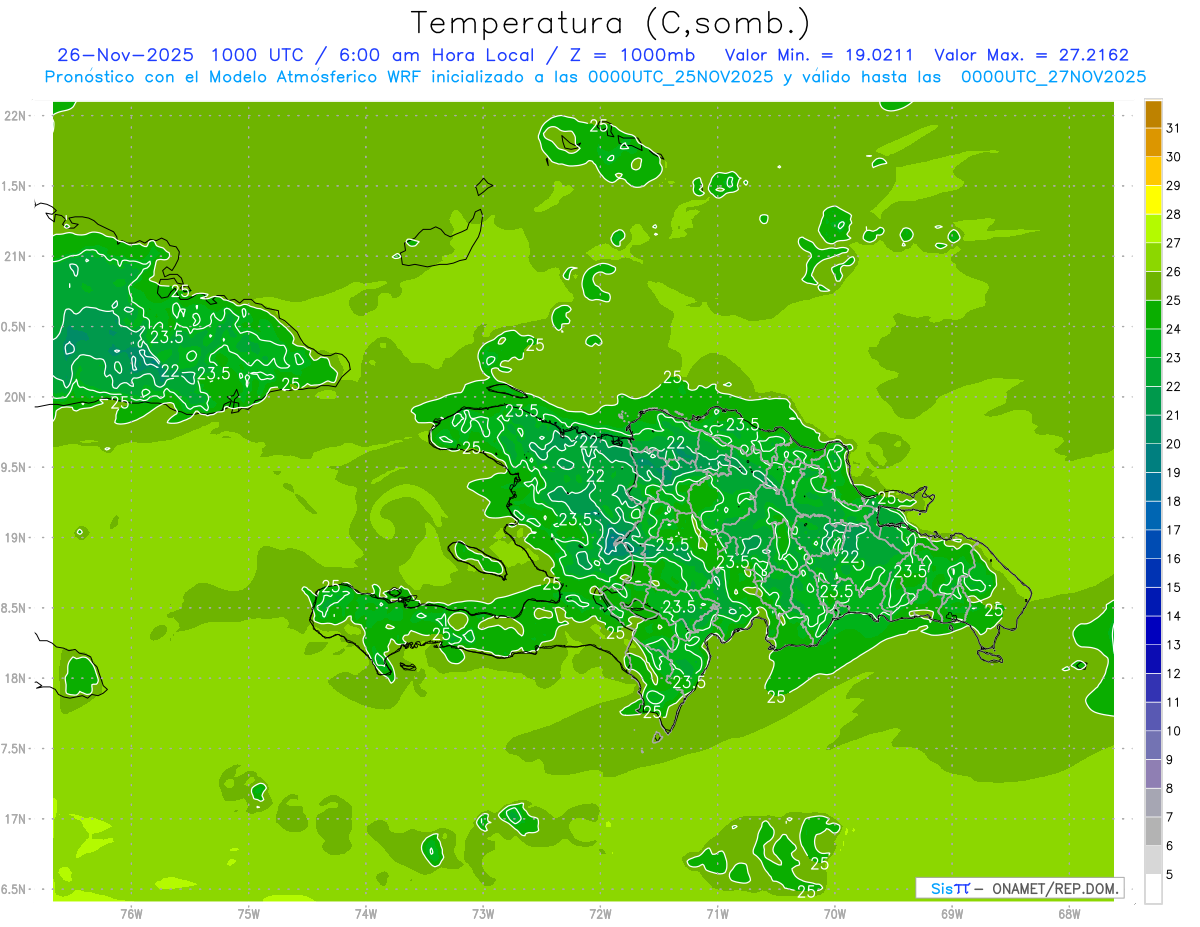
Task: Click the colour scale label "10"
Action: [x=1174, y=731]
